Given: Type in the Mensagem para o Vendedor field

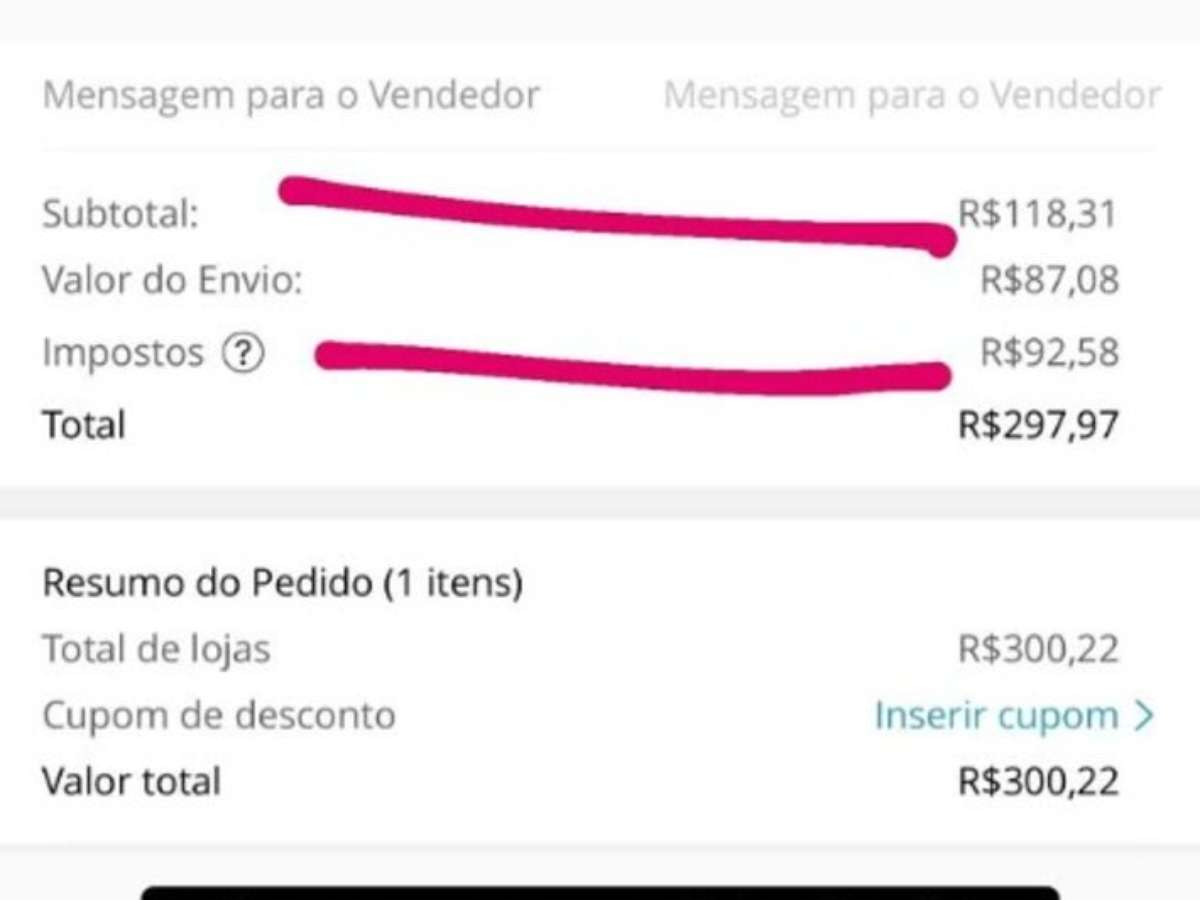Looking at the screenshot, I should (911, 96).
